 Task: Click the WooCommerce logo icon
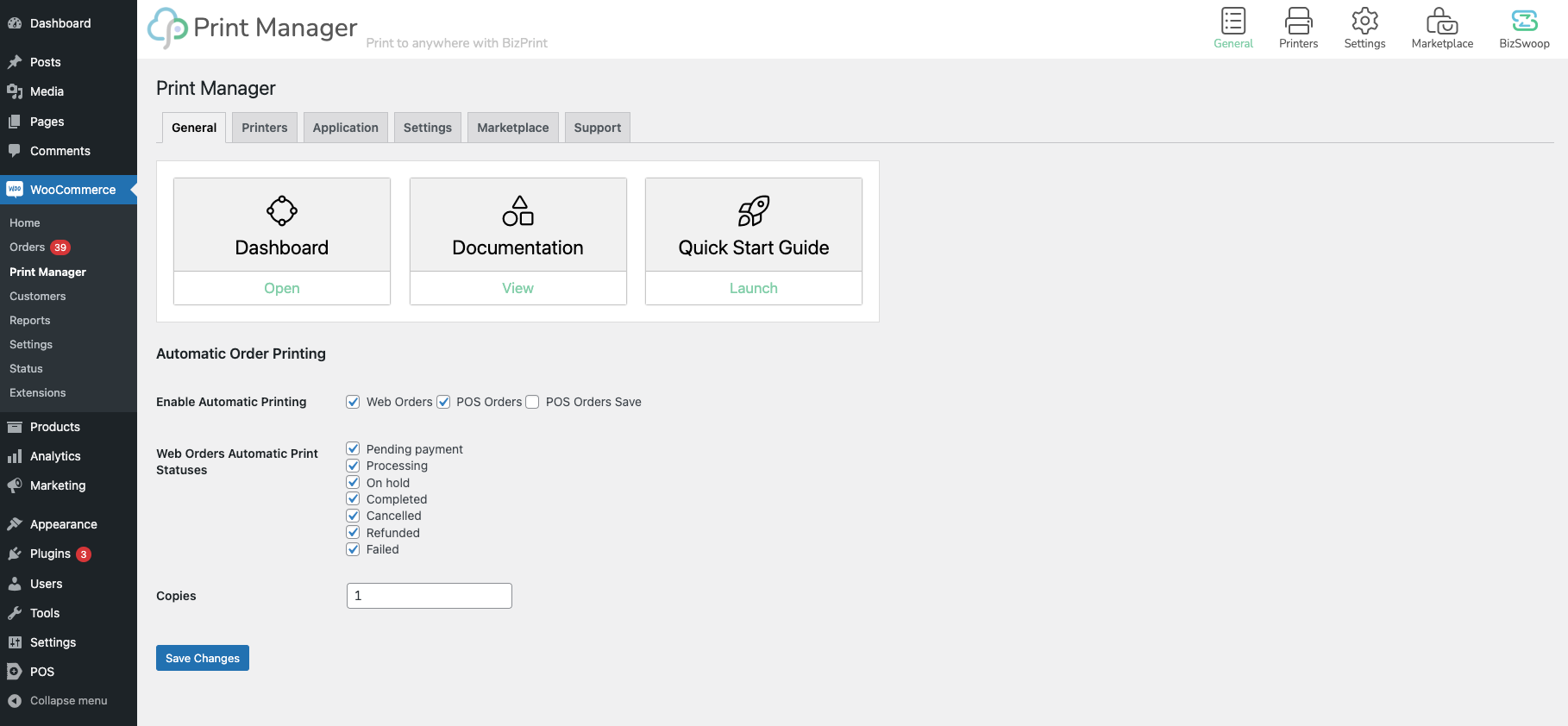tap(15, 190)
